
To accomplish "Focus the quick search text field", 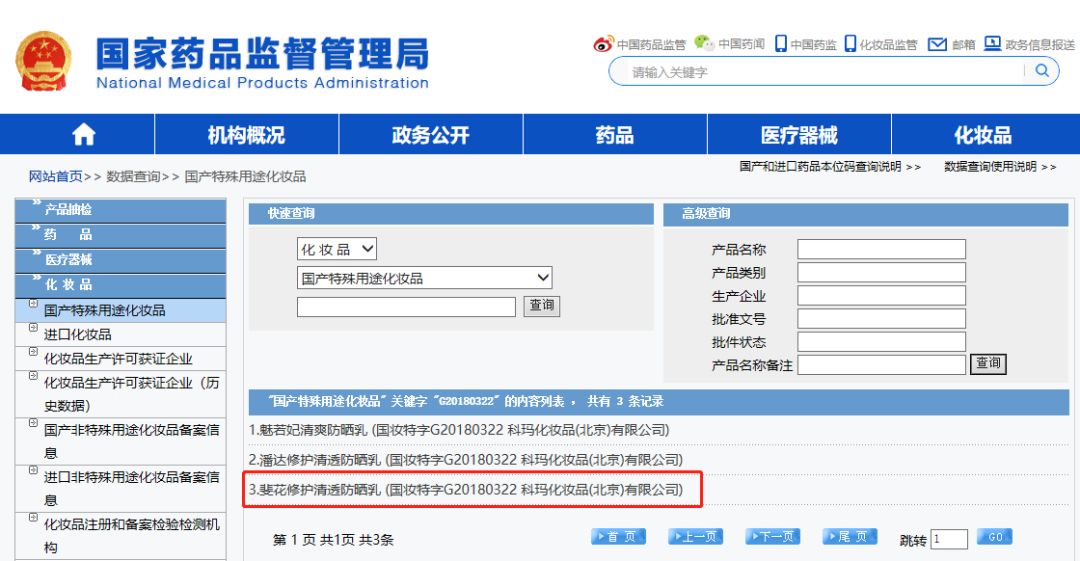I will click(x=406, y=307).
